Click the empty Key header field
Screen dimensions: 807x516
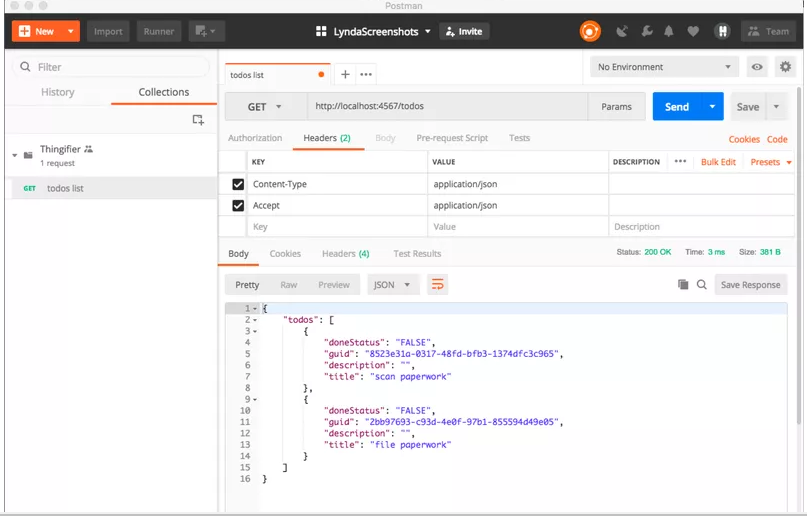(337, 227)
